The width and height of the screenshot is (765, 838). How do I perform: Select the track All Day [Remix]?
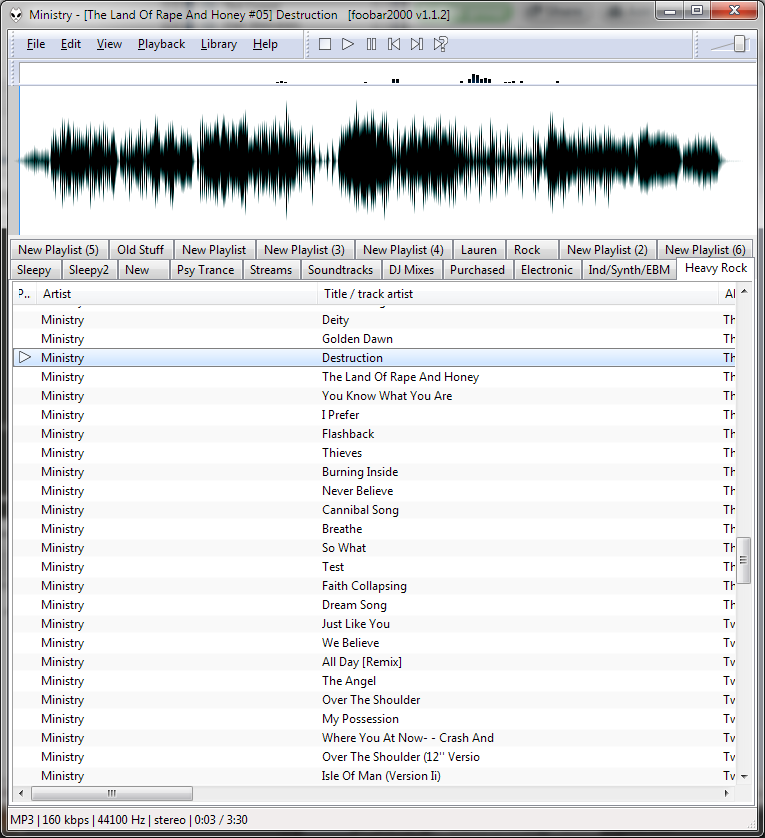(x=374, y=662)
